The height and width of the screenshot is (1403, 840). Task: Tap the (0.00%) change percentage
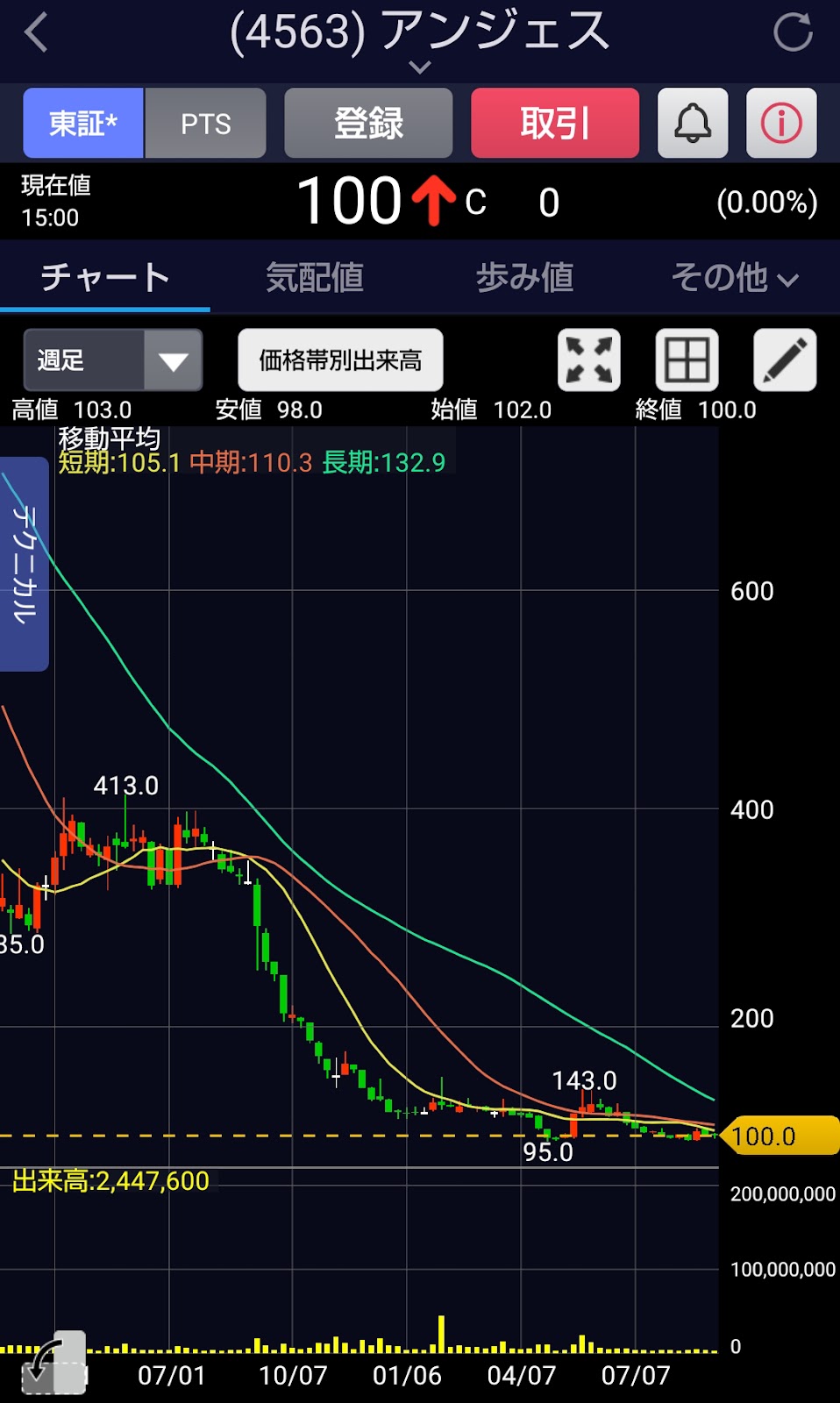(767, 203)
